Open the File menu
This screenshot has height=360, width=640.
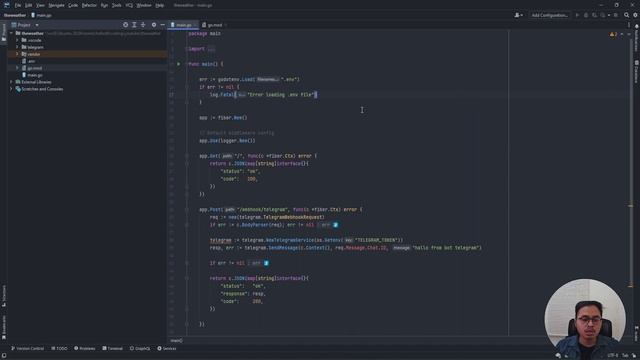click(x=18, y=5)
